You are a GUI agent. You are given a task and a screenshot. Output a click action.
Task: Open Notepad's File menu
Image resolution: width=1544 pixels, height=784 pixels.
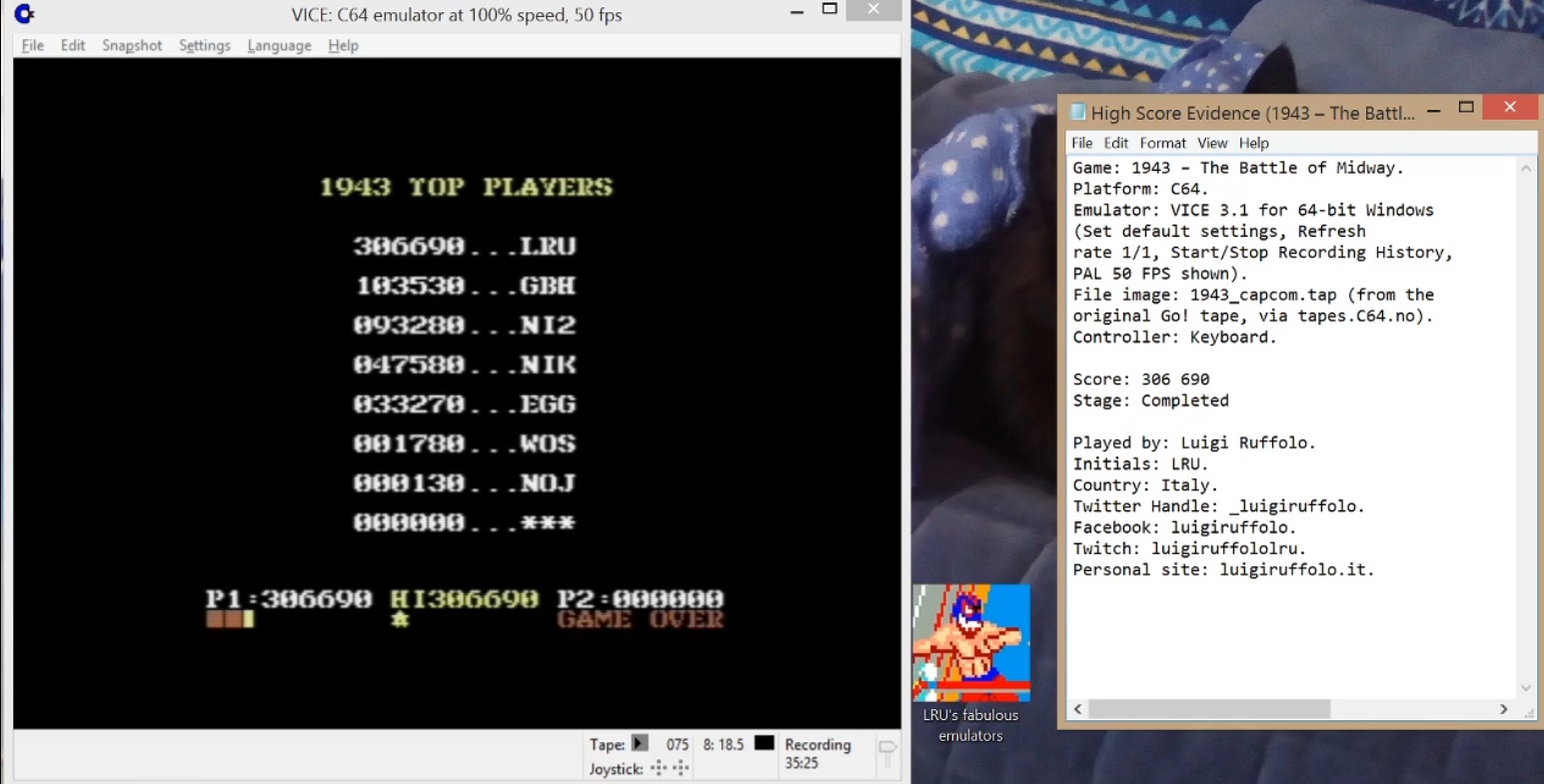coord(1082,143)
